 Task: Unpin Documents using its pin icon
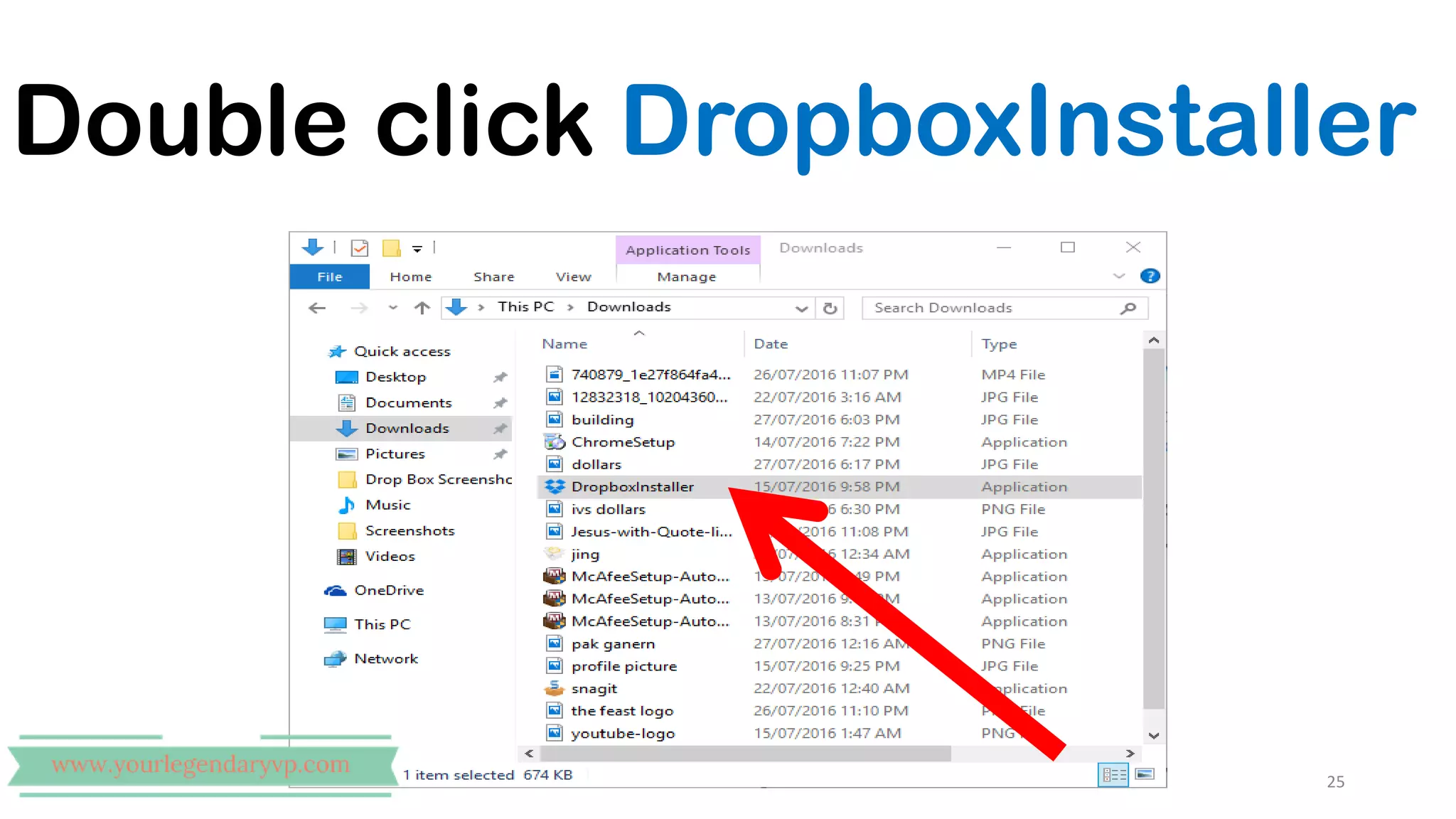[500, 403]
